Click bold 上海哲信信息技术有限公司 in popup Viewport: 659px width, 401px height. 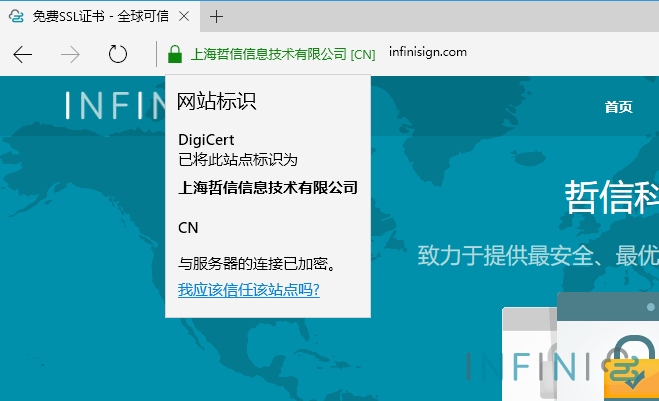click(x=267, y=188)
